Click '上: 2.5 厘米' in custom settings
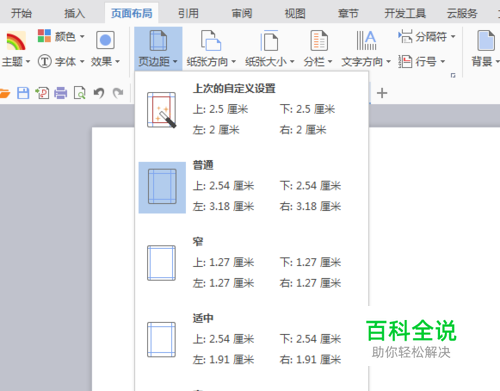The width and height of the screenshot is (500, 391). pyautogui.click(x=220, y=109)
